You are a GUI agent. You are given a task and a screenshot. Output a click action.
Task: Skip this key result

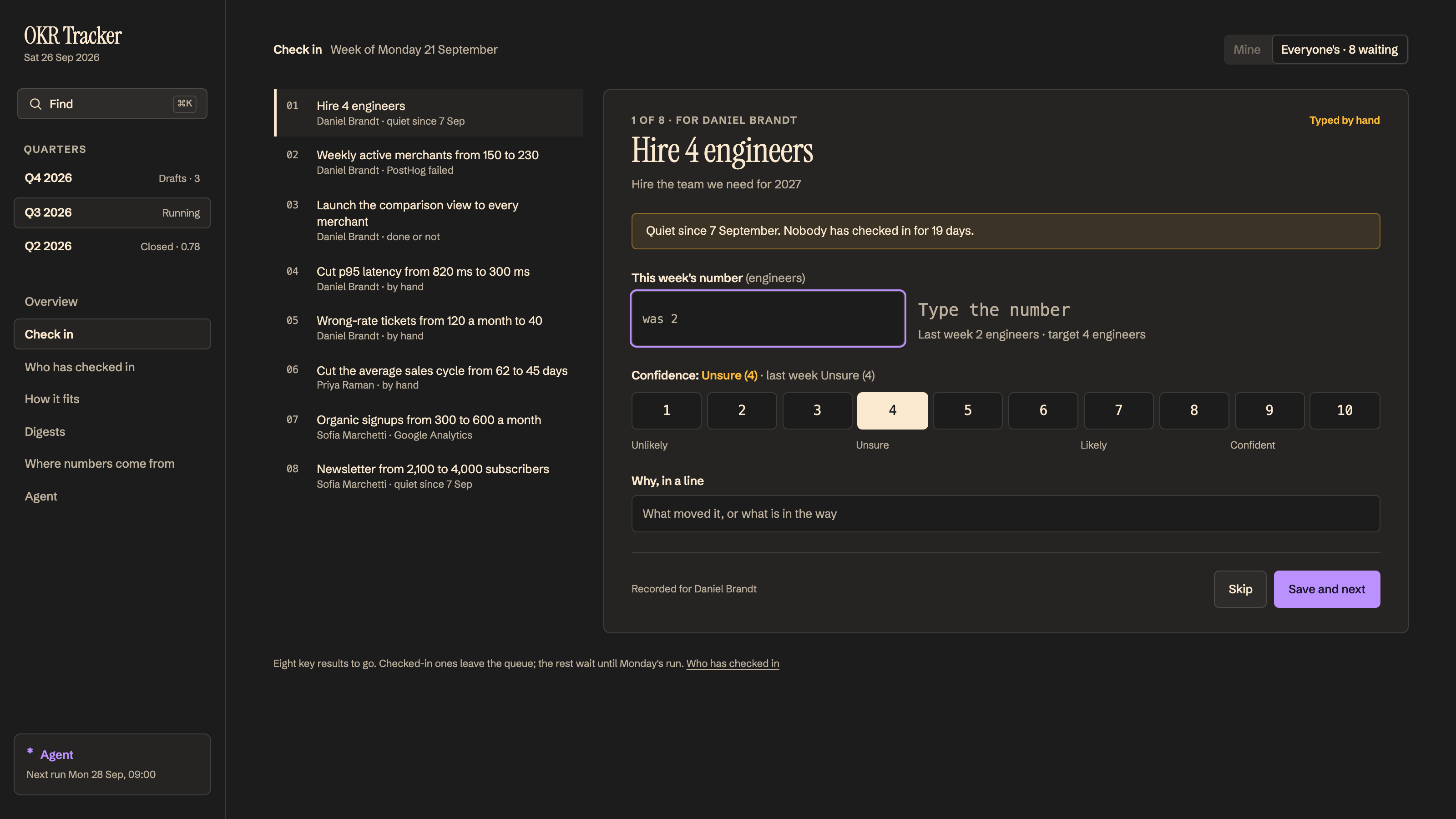point(1240,589)
